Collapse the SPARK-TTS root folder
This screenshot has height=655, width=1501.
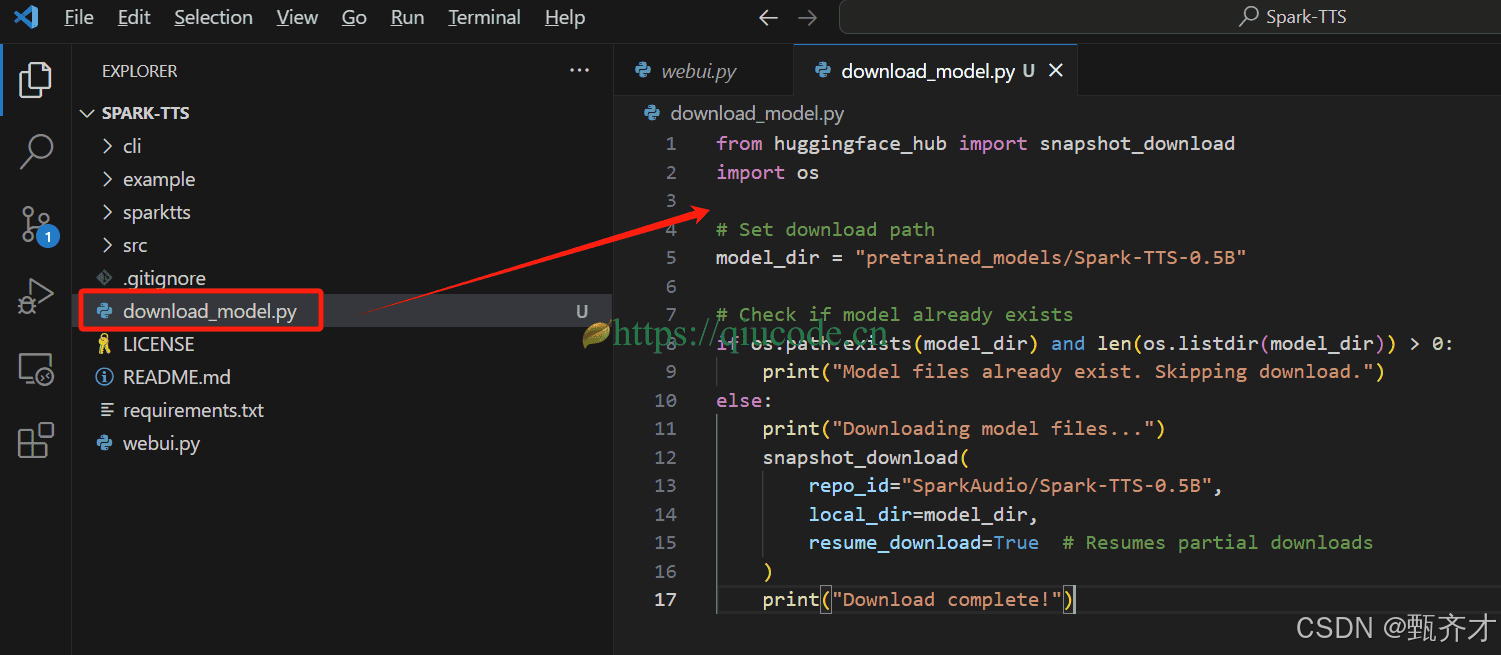click(x=87, y=113)
